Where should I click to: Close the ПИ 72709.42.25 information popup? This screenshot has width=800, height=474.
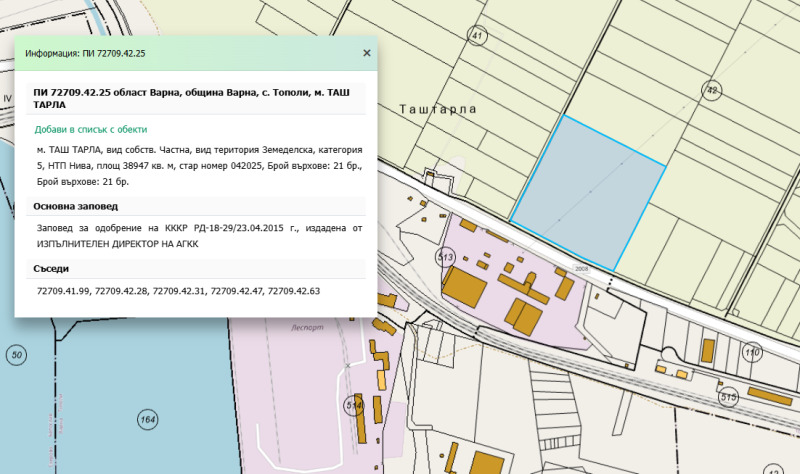[366, 53]
